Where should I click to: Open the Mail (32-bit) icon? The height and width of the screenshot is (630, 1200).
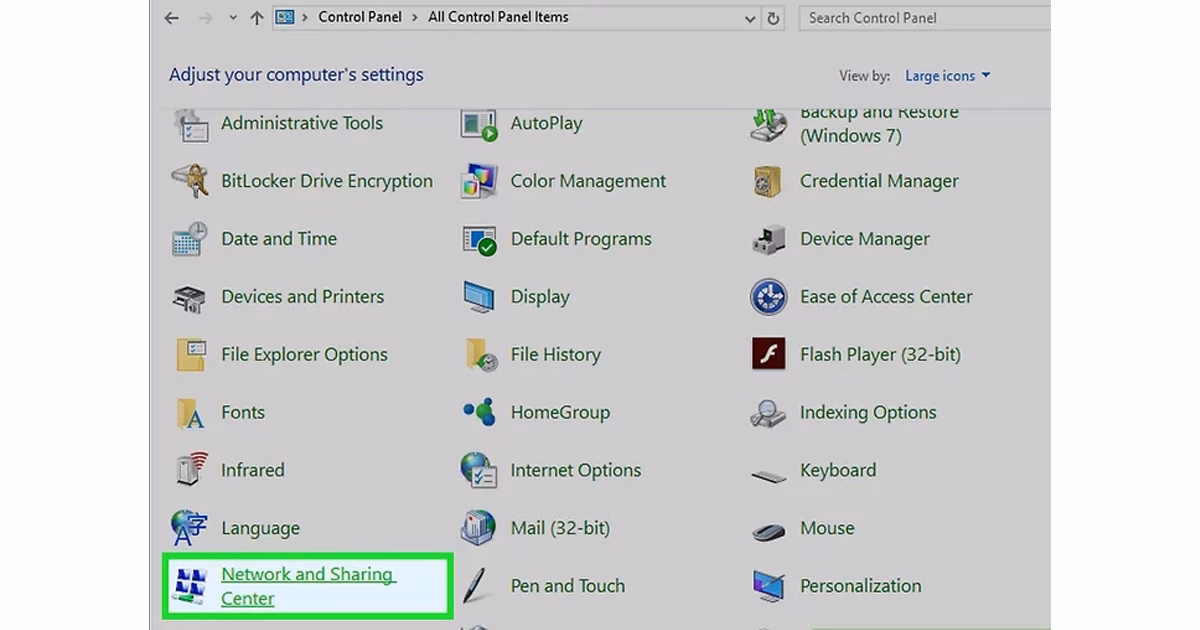[479, 528]
